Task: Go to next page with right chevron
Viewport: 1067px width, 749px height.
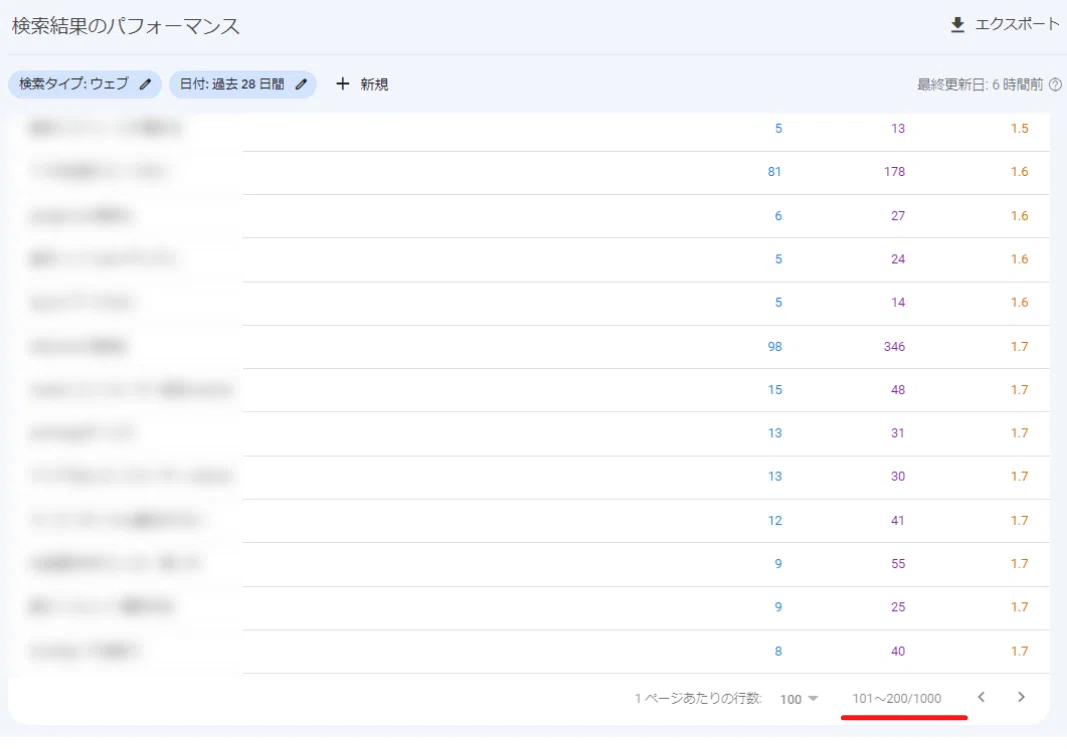Action: click(1021, 697)
